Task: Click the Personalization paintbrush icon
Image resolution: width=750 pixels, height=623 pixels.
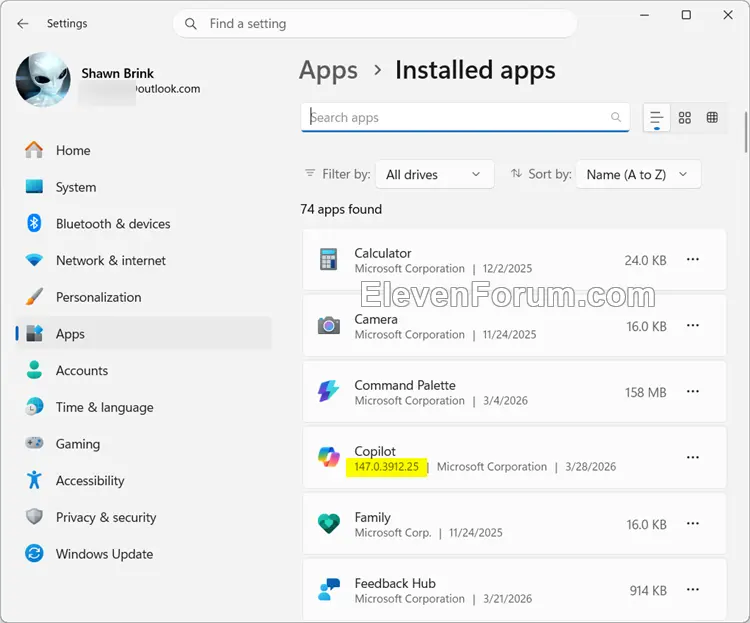Action: click(x=34, y=297)
